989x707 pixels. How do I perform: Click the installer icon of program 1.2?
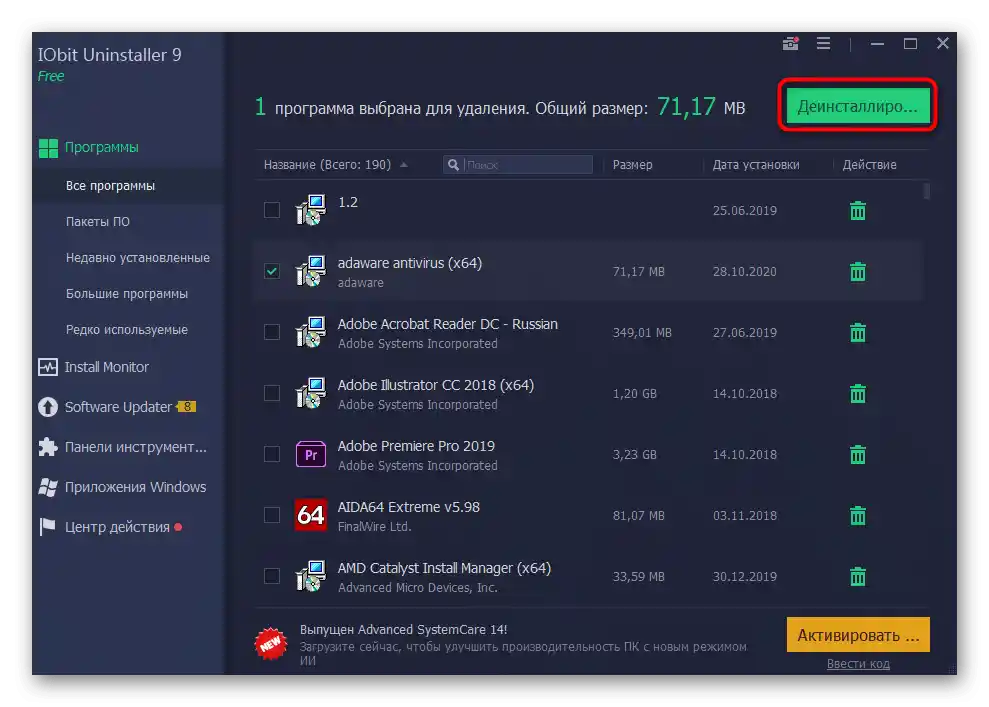(x=311, y=210)
